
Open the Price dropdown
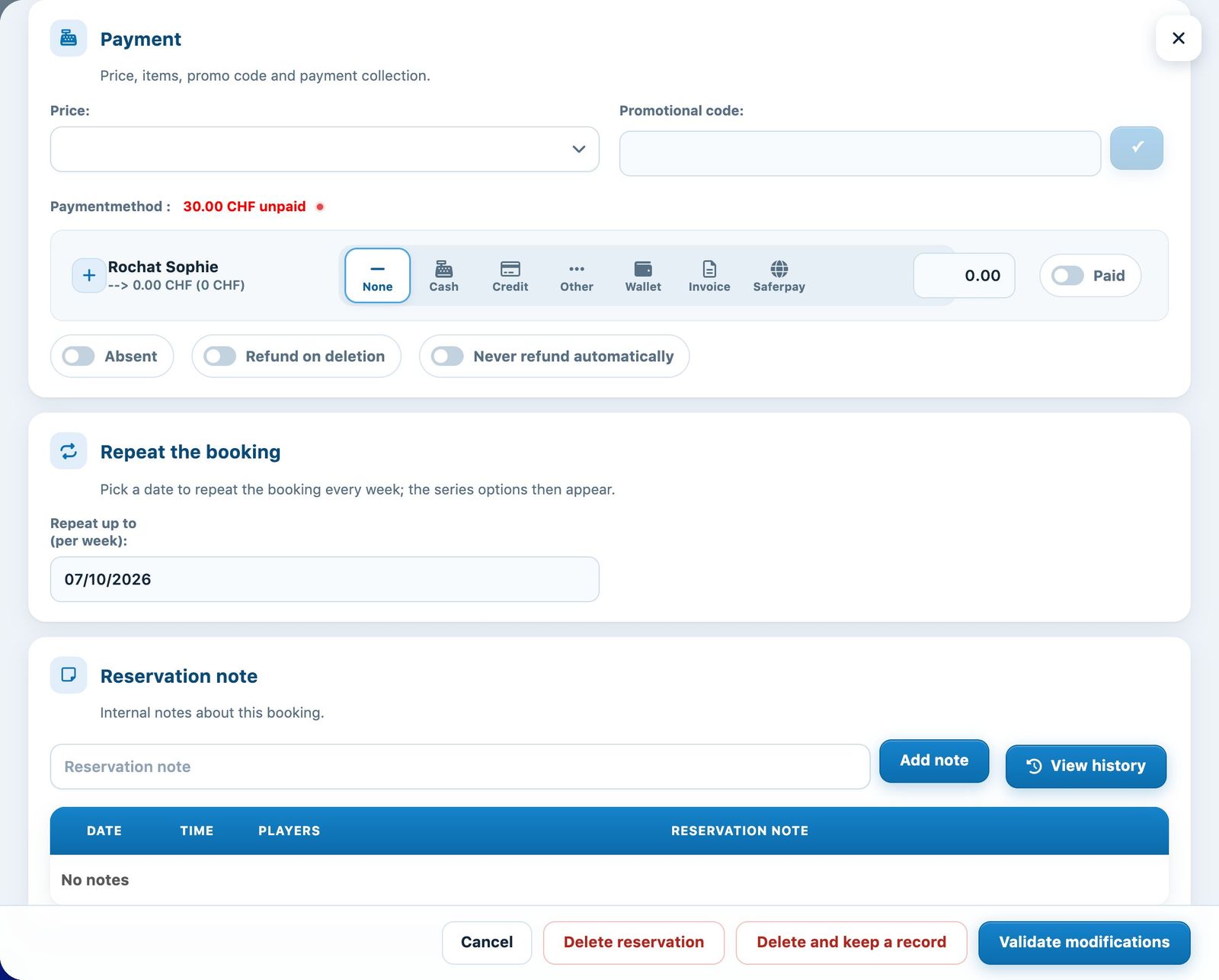click(x=325, y=149)
